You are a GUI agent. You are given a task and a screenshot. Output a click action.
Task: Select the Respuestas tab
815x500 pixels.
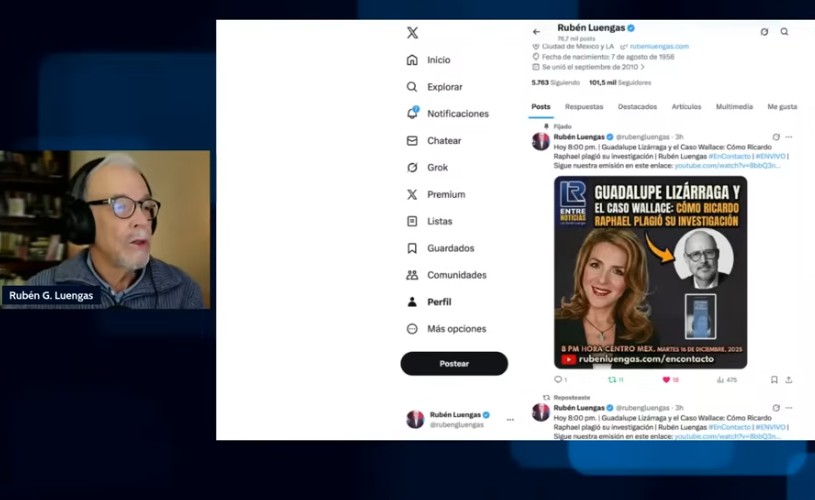point(584,107)
